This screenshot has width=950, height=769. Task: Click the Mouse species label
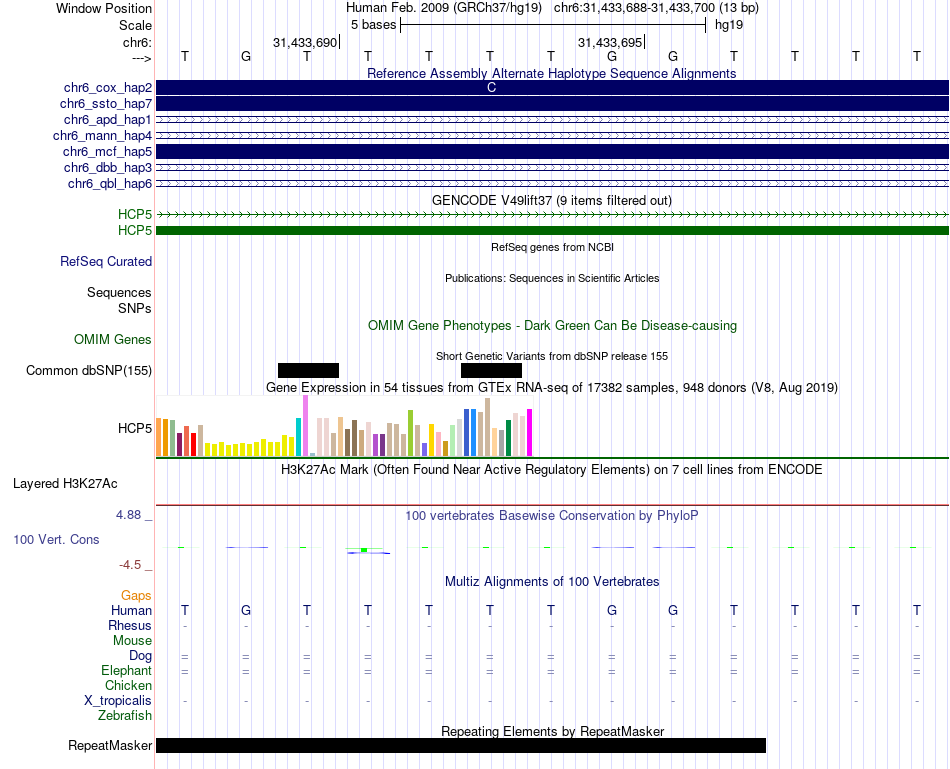[133, 641]
